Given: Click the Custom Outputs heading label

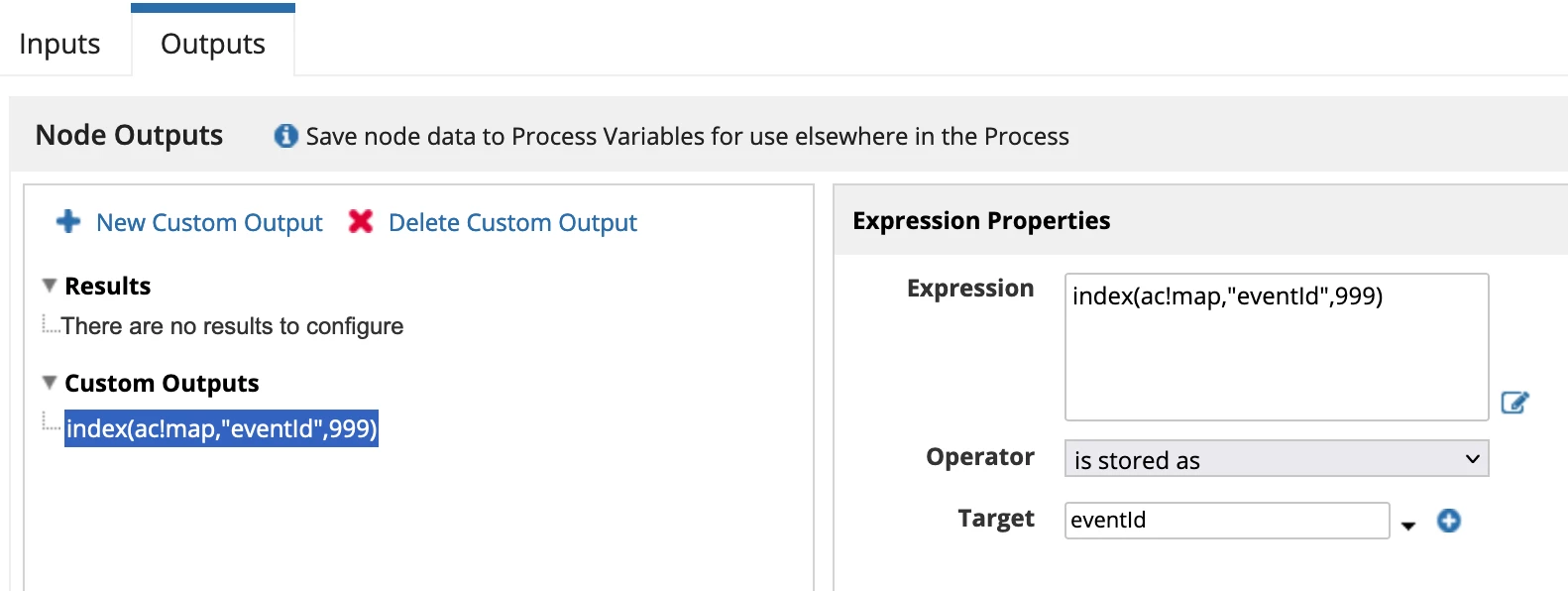Looking at the screenshot, I should tap(162, 383).
